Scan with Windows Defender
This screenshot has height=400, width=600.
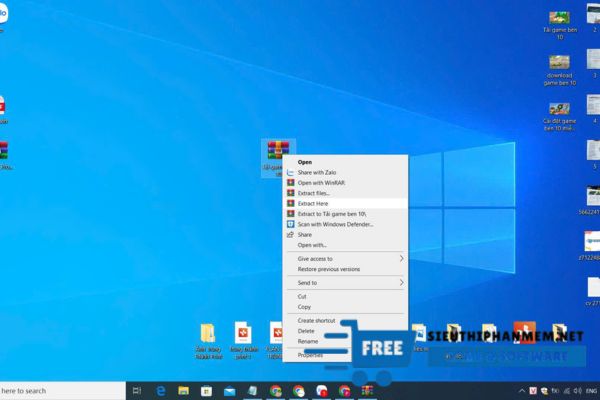pos(334,224)
